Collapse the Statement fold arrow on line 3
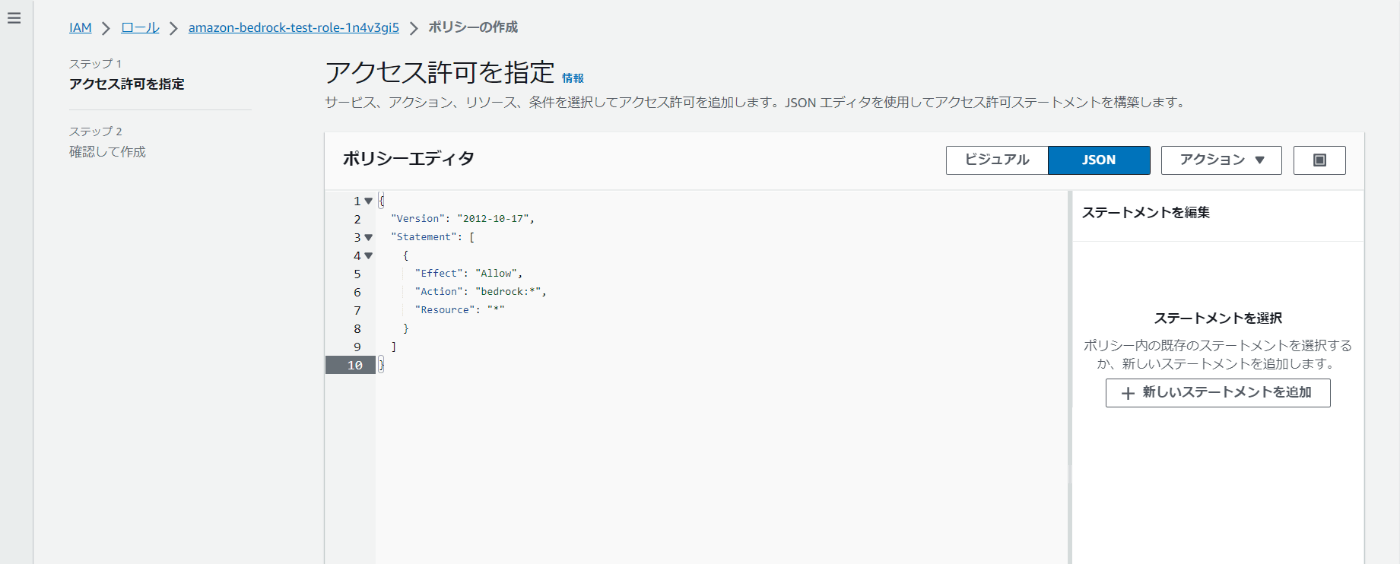 tap(368, 237)
